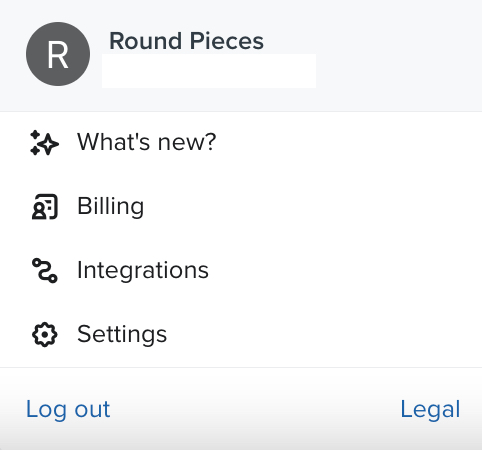This screenshot has height=450, width=482.
Task: Click the letter R inside the avatar
Action: tap(58, 55)
